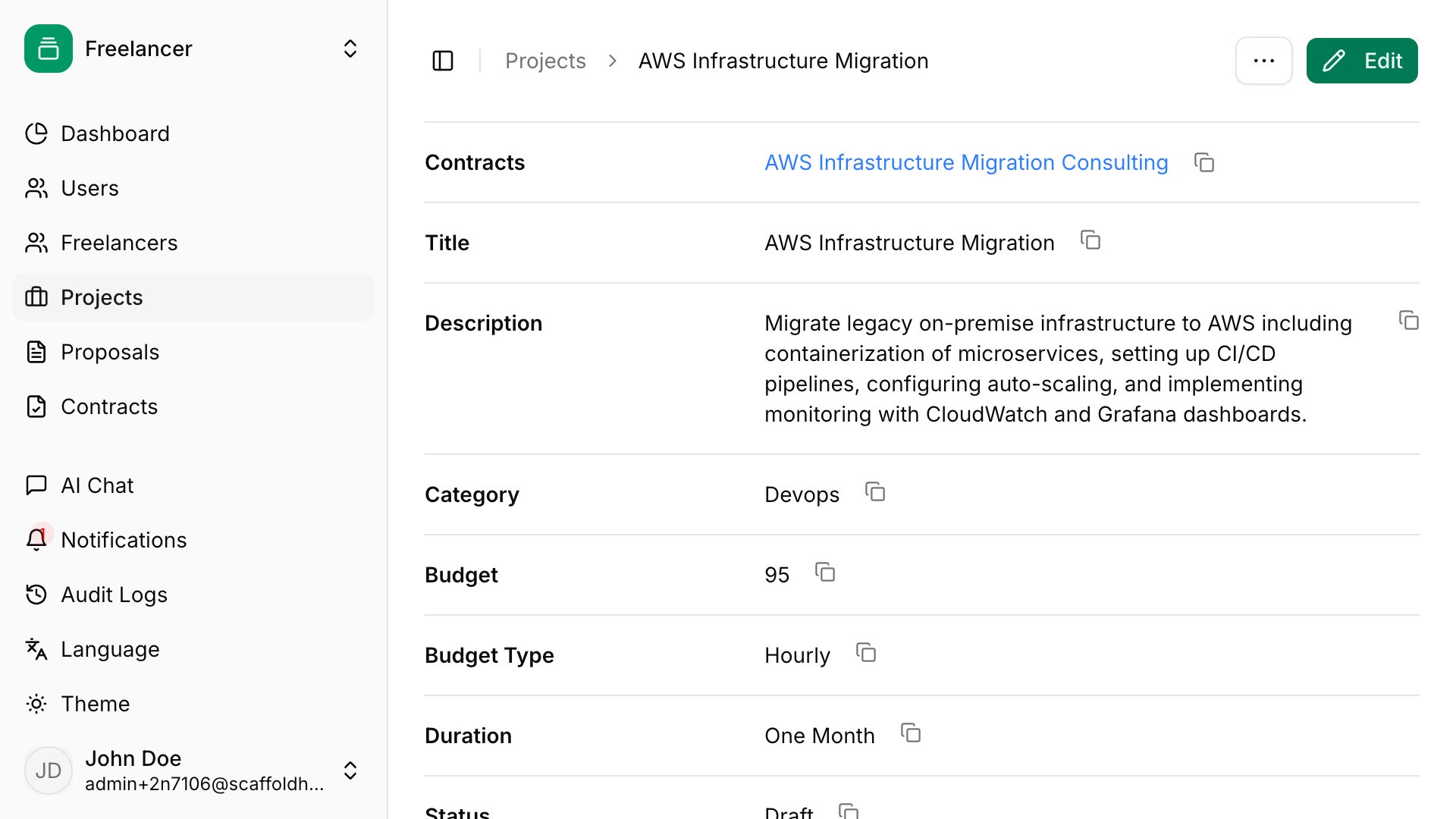This screenshot has height=819, width=1456.
Task: Copy the Duration value One Month
Action: (x=910, y=733)
